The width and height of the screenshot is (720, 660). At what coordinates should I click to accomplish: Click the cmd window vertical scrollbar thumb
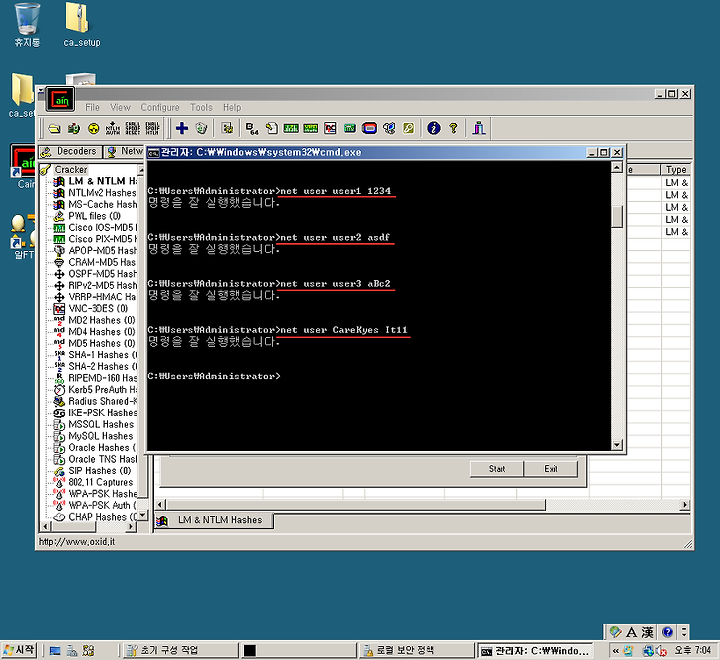(x=617, y=216)
